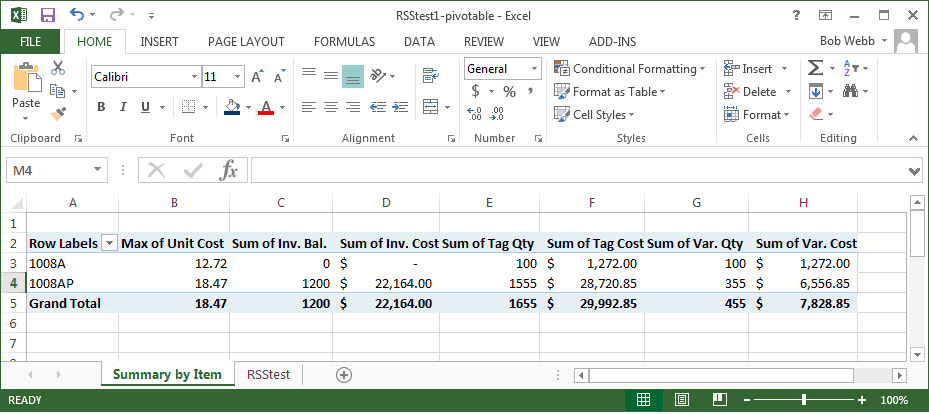929x414 pixels.
Task: Expand the formula bar chevron
Action: 914,171
